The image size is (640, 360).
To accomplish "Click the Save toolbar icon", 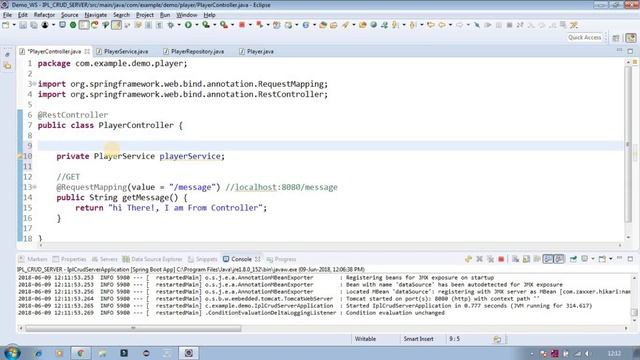I will click(23, 25).
